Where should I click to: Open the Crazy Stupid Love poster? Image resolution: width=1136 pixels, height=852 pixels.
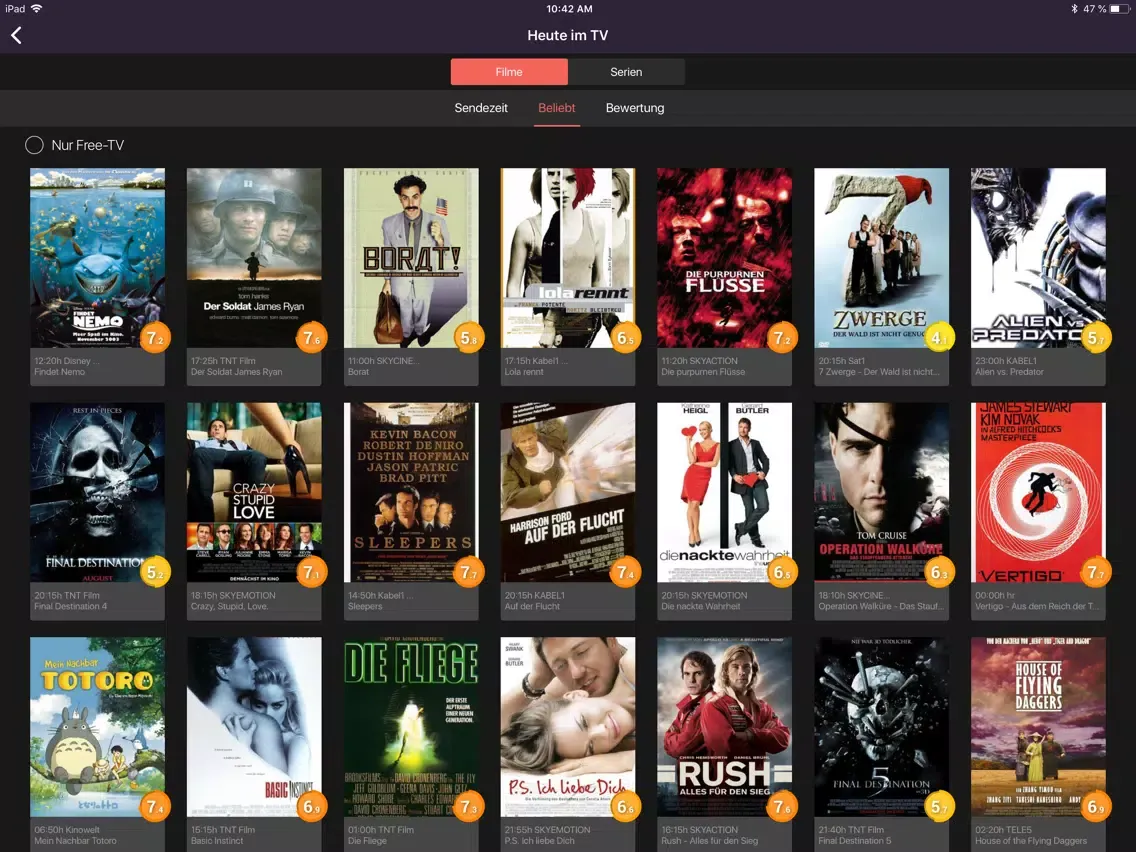(254, 493)
